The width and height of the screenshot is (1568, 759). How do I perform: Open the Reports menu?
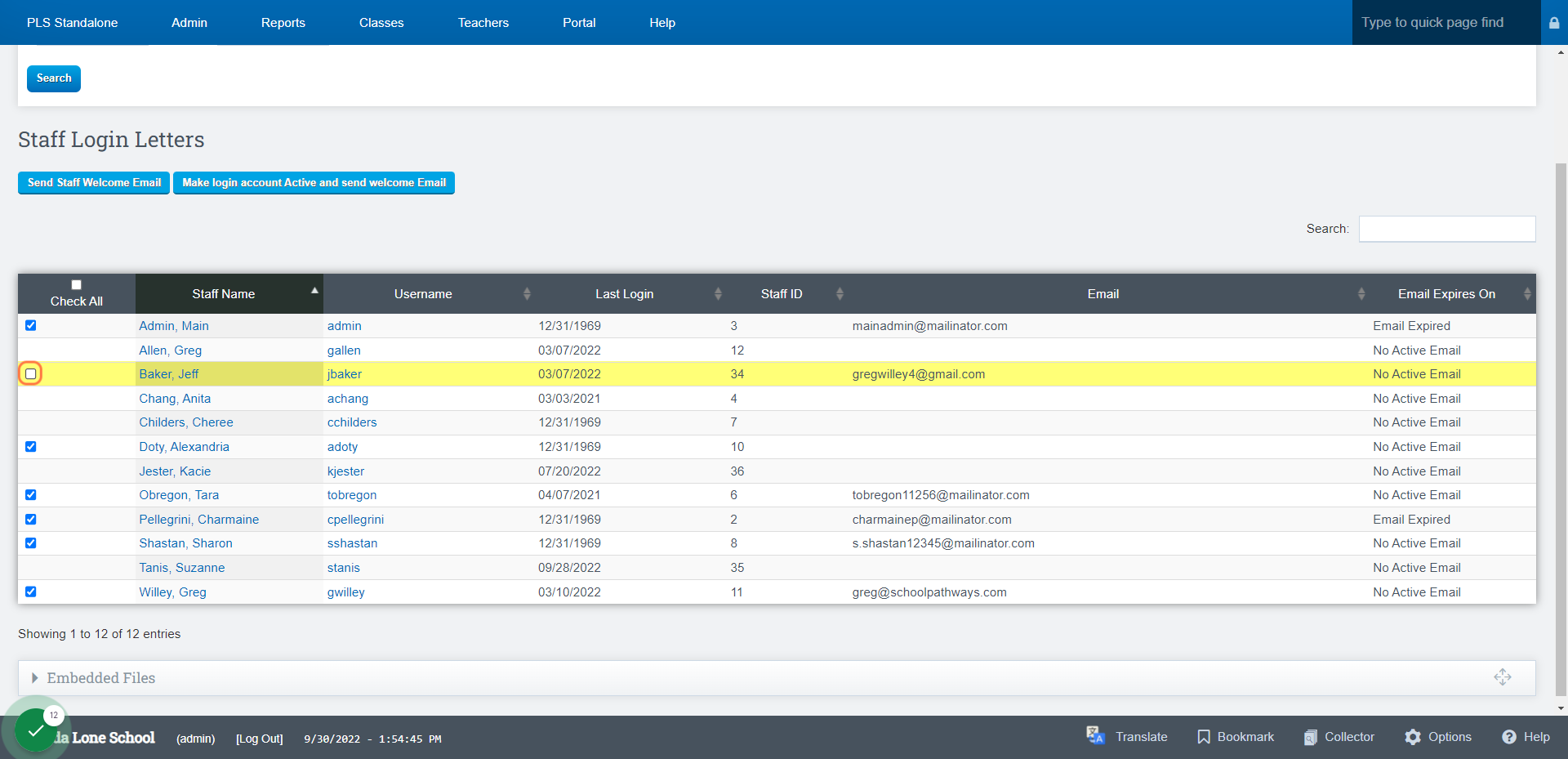pos(283,23)
